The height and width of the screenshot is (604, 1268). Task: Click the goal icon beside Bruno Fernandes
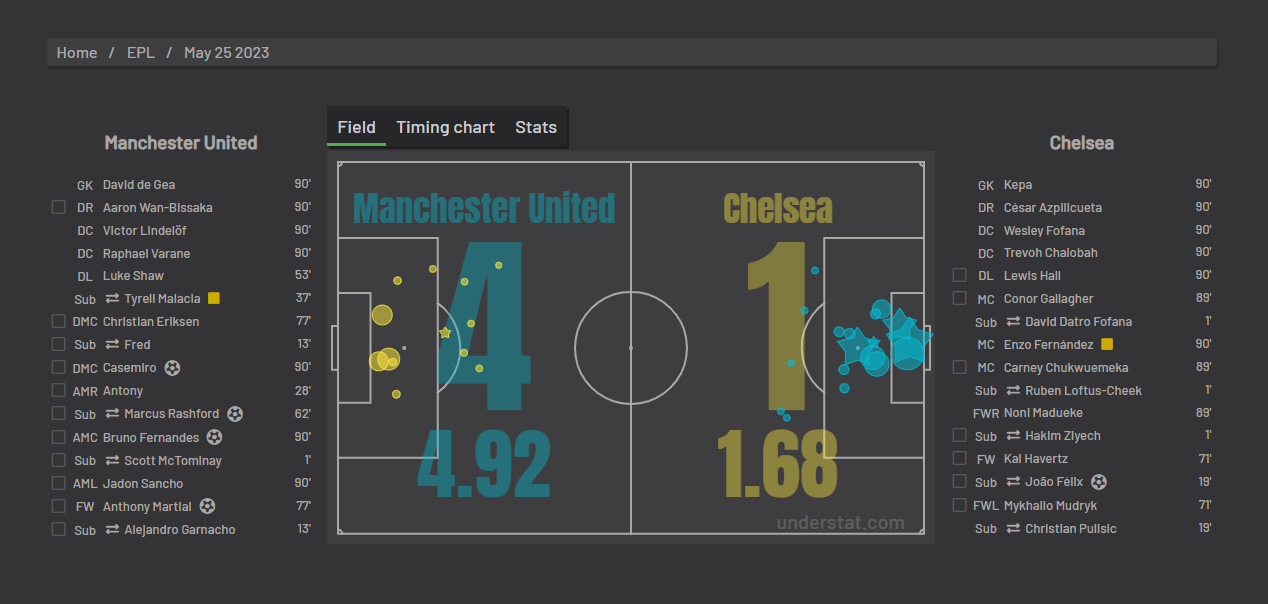pos(214,437)
